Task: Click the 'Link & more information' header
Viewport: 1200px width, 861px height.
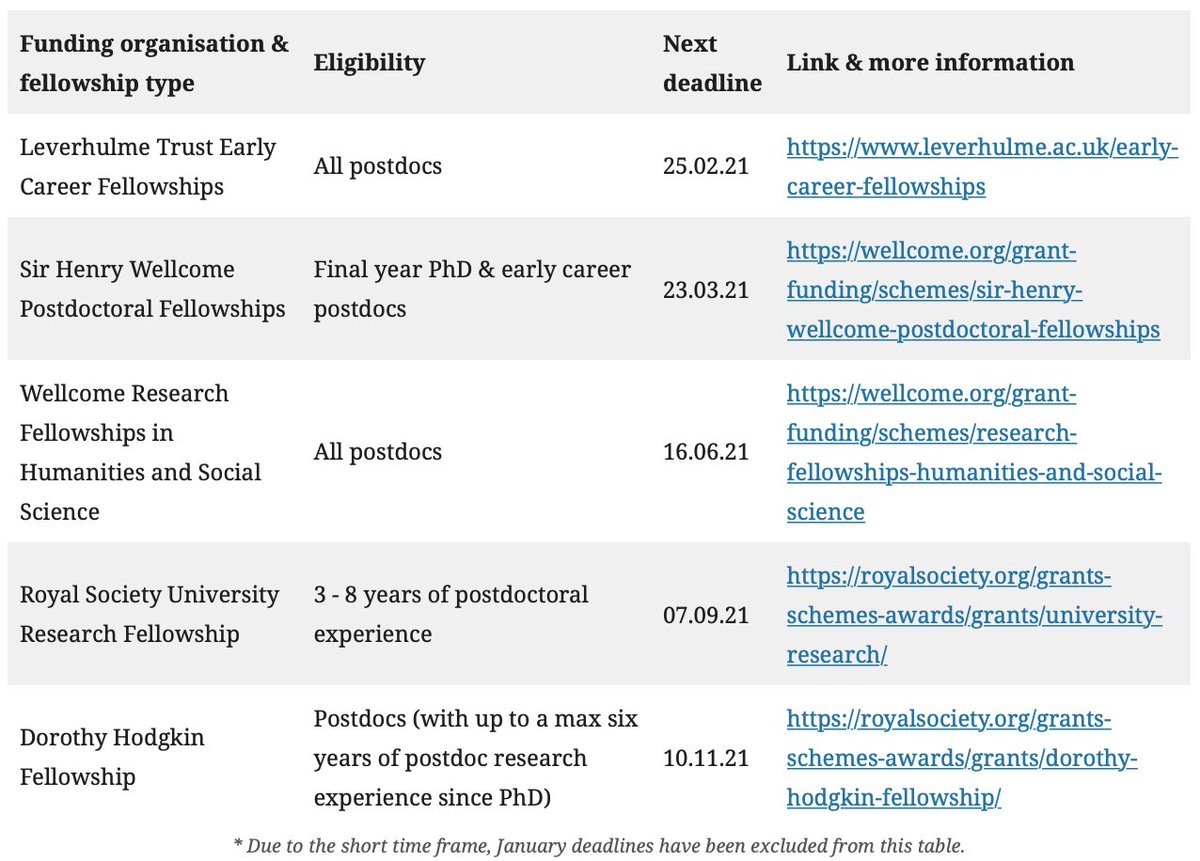Action: 930,63
